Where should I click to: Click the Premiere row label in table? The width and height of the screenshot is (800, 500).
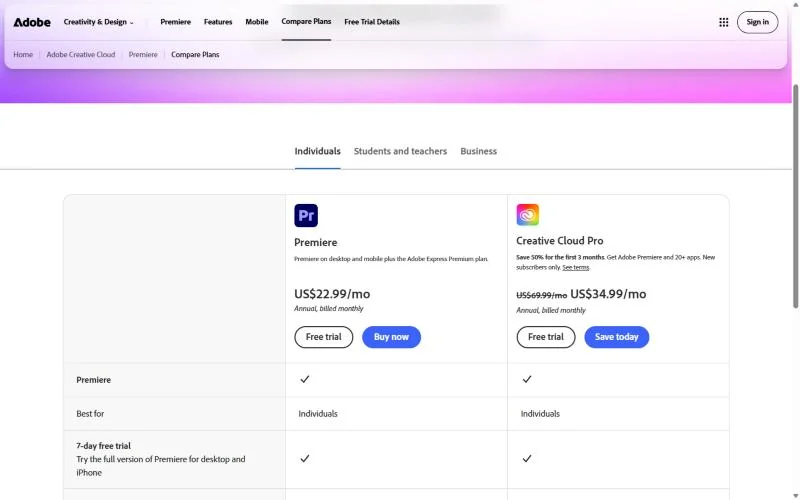[x=93, y=380]
